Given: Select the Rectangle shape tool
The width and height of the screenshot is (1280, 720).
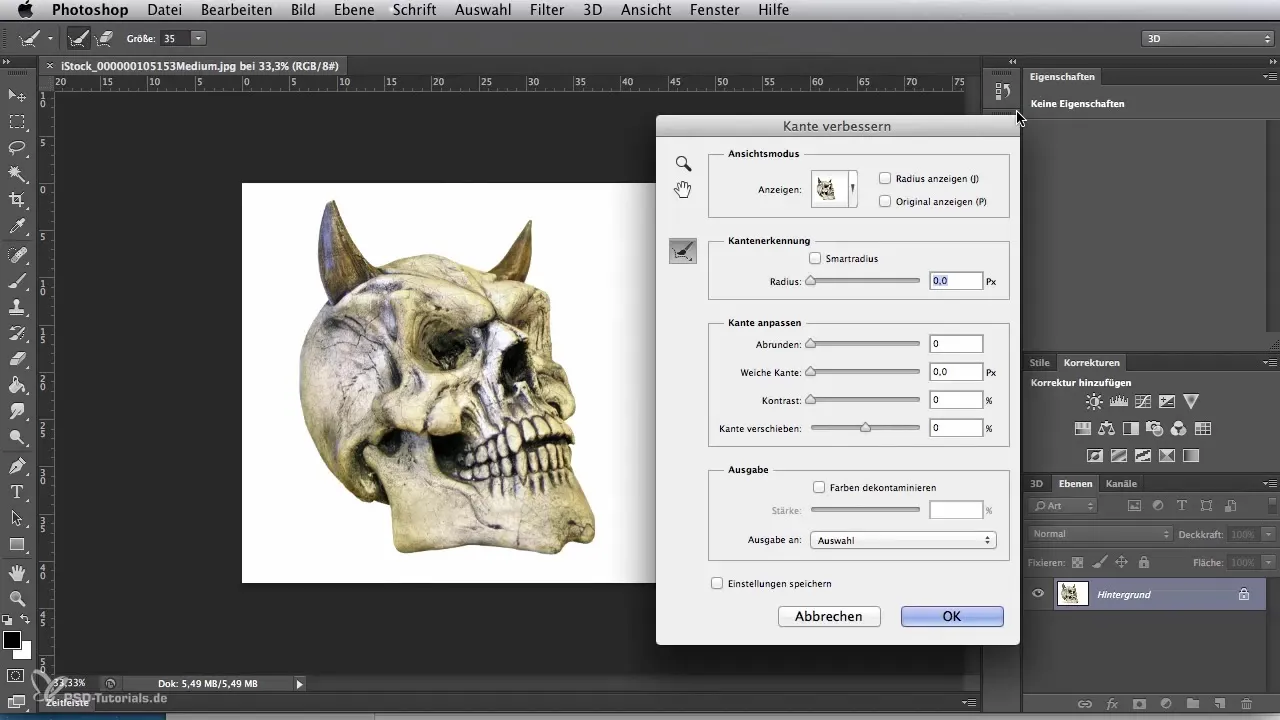Looking at the screenshot, I should (x=17, y=545).
